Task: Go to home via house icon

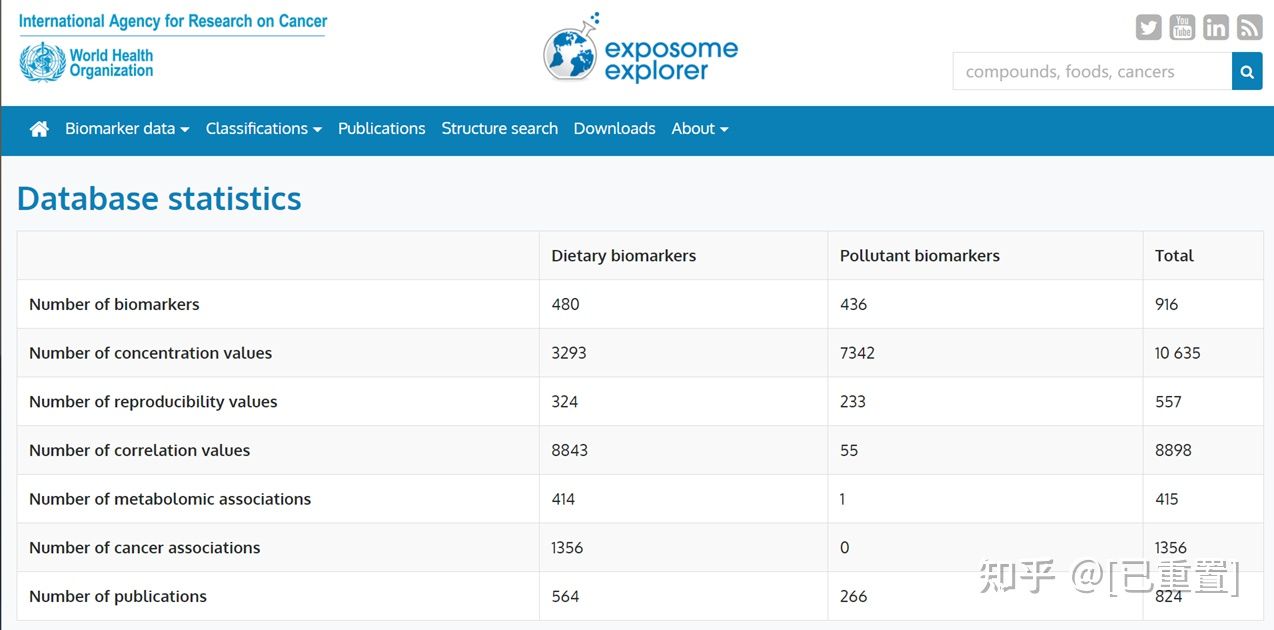Action: click(39, 129)
